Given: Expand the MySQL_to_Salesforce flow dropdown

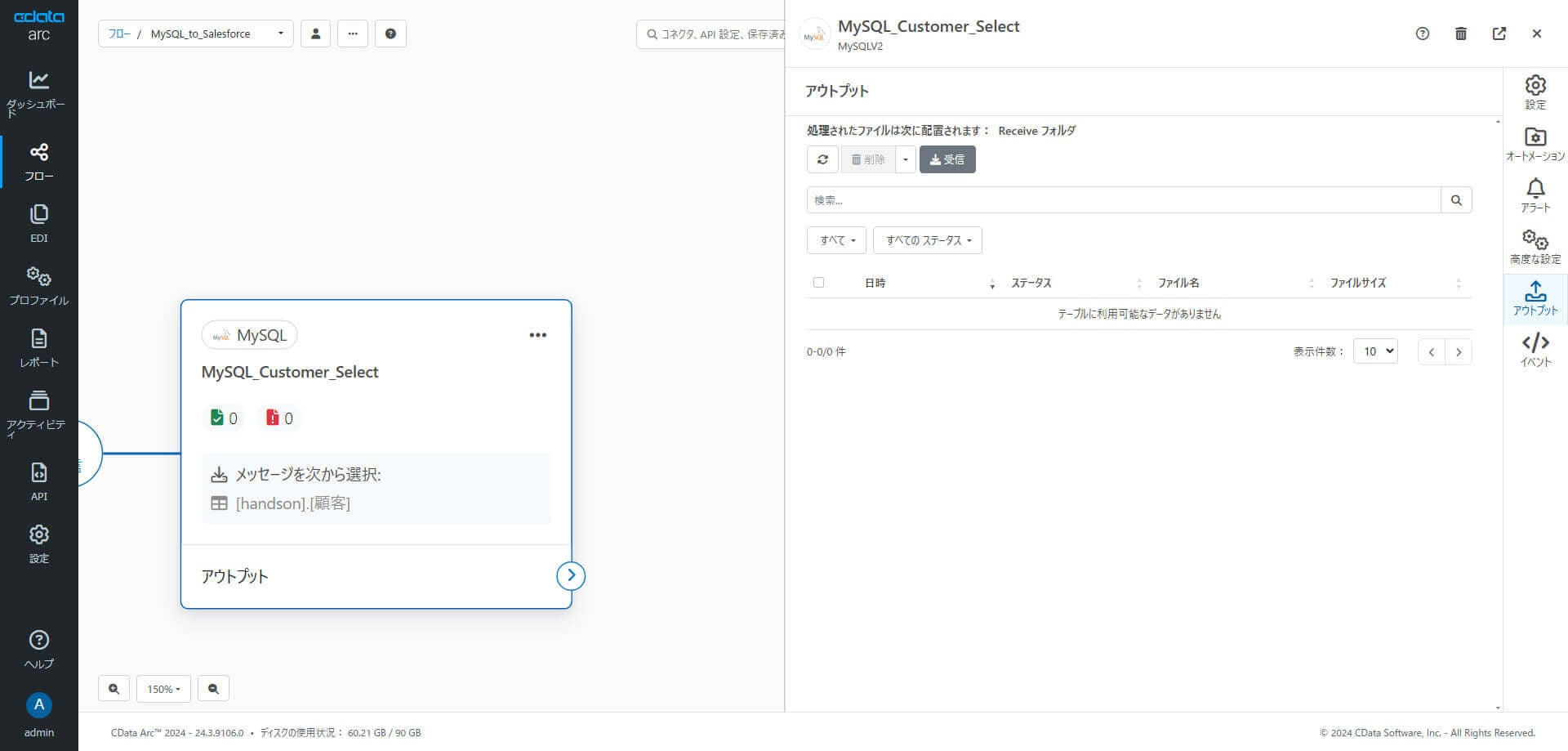Looking at the screenshot, I should pyautogui.click(x=280, y=34).
